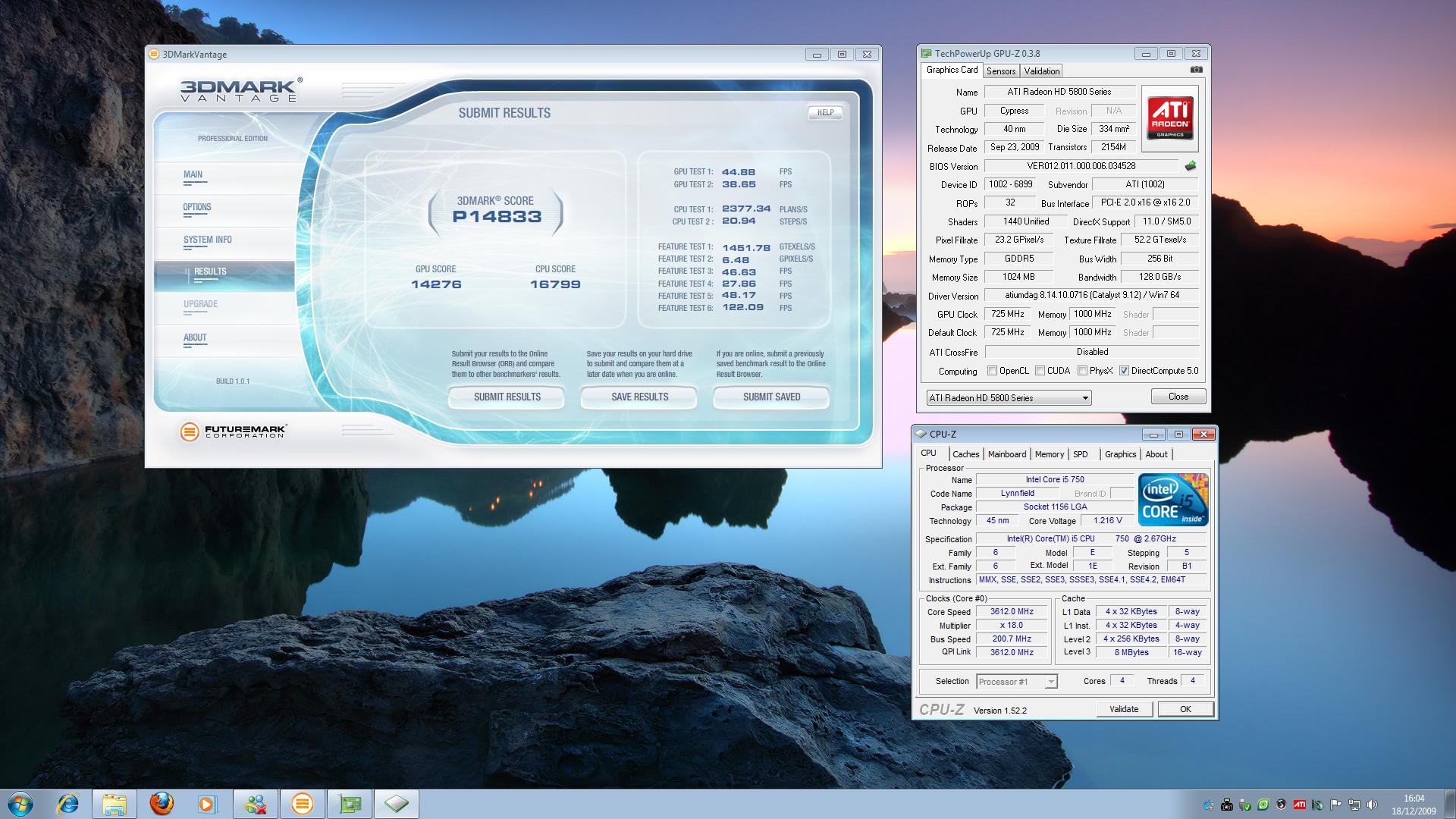Click the Close button in GPU-Z

(x=1178, y=397)
